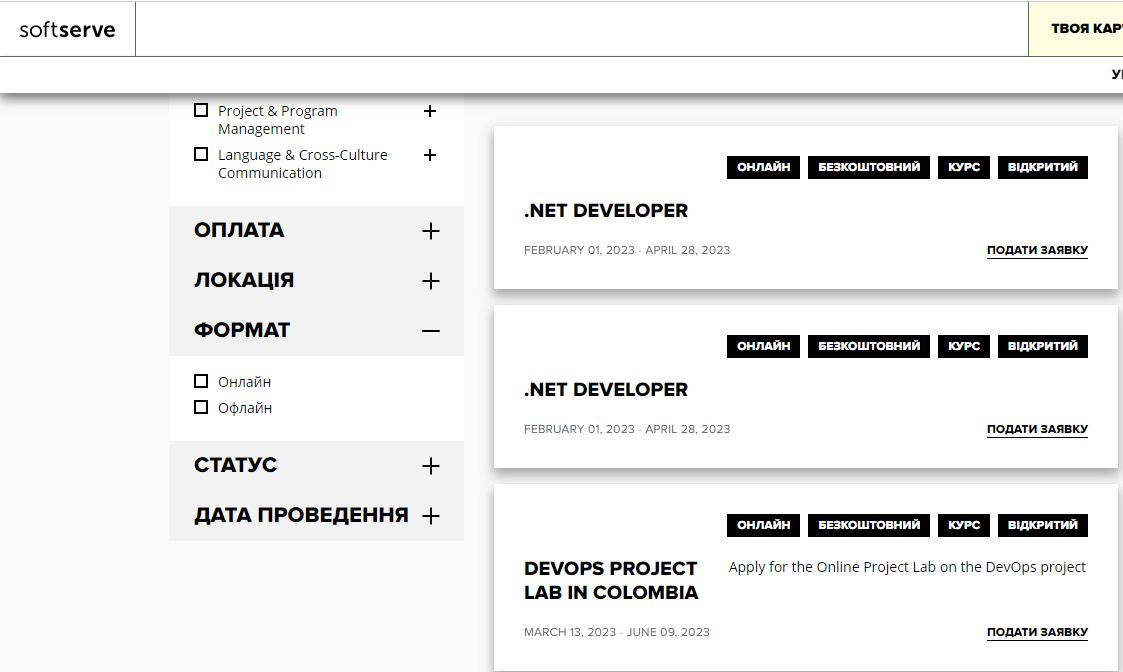Click plus icon next to СТАТУС
The image size is (1123, 672).
[x=431, y=466]
